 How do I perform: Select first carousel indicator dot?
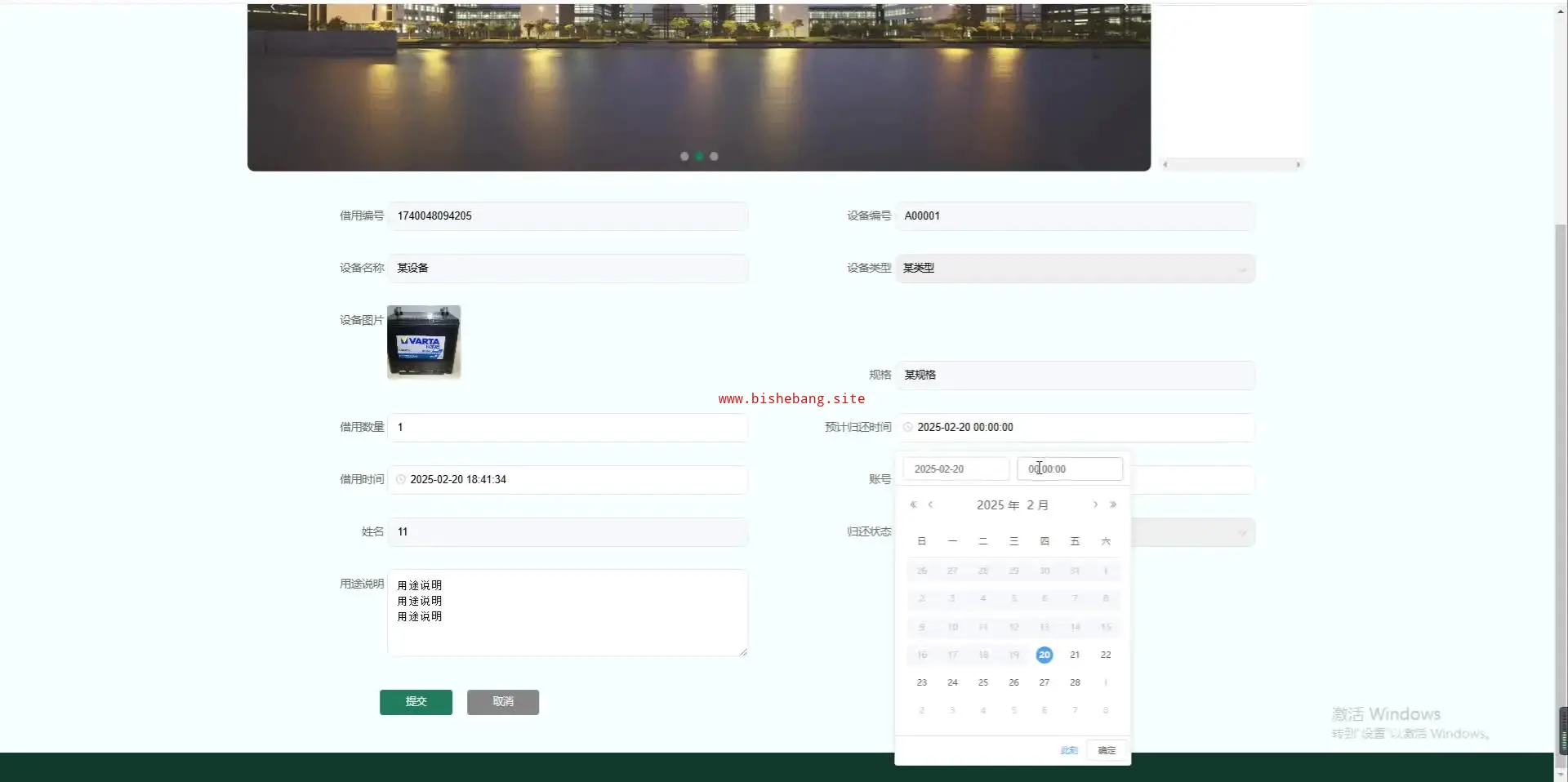click(684, 157)
